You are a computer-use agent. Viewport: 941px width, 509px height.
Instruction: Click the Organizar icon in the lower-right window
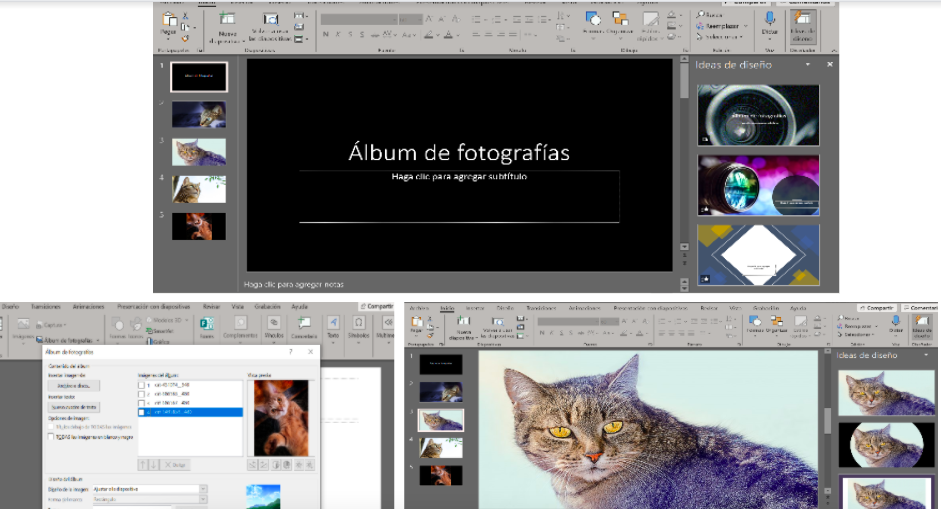click(x=777, y=322)
